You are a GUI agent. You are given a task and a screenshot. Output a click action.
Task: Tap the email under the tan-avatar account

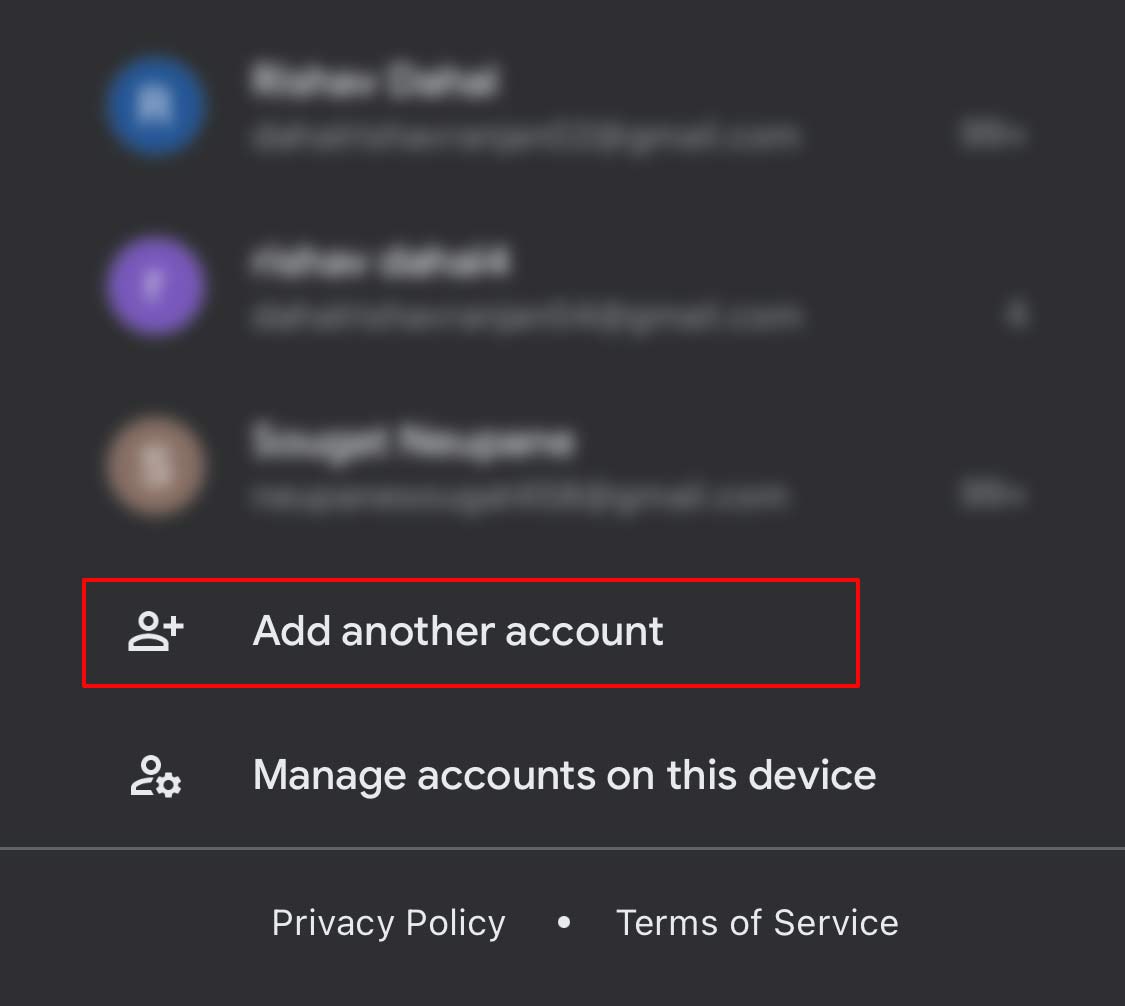pyautogui.click(x=519, y=496)
